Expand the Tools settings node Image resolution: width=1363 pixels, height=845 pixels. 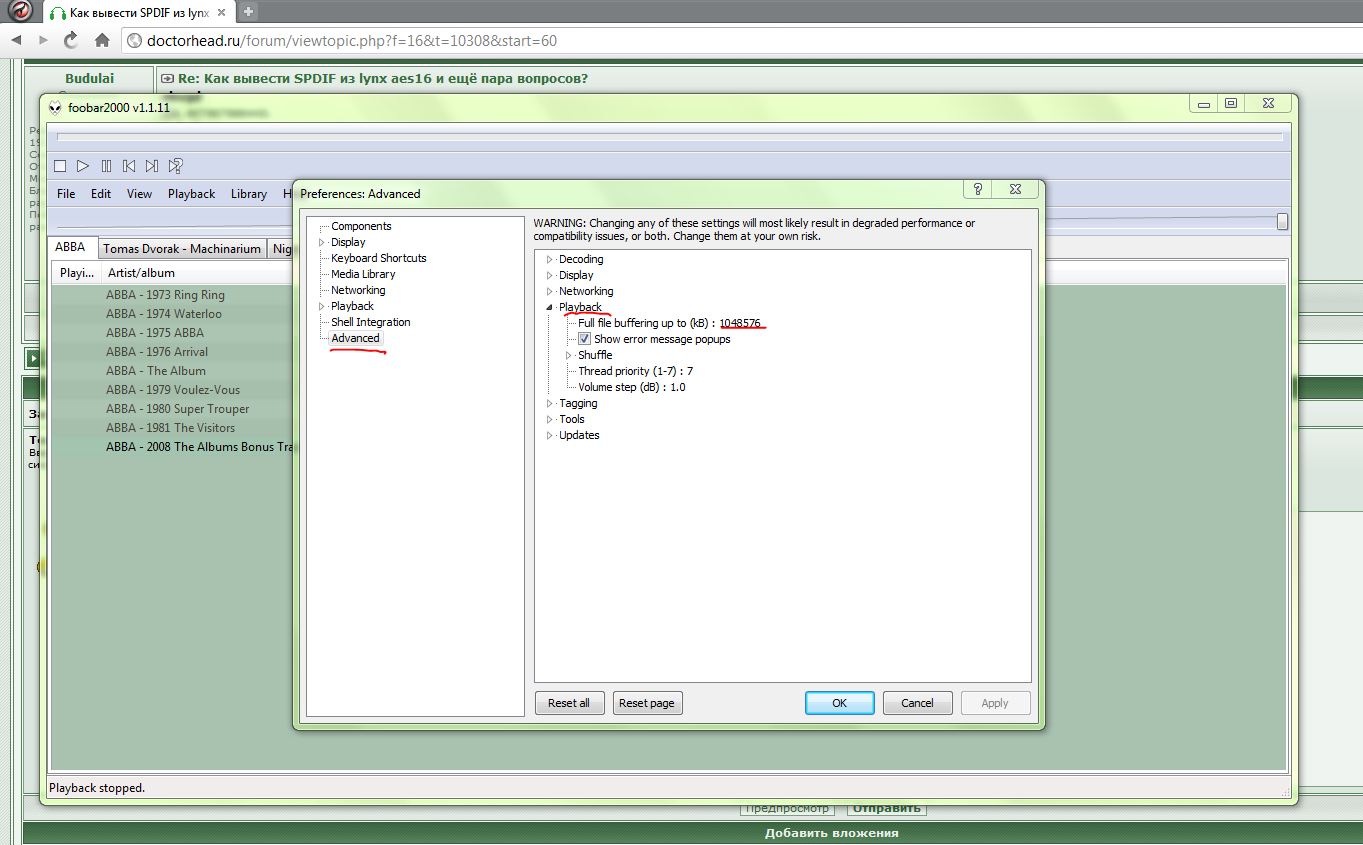pyautogui.click(x=549, y=419)
